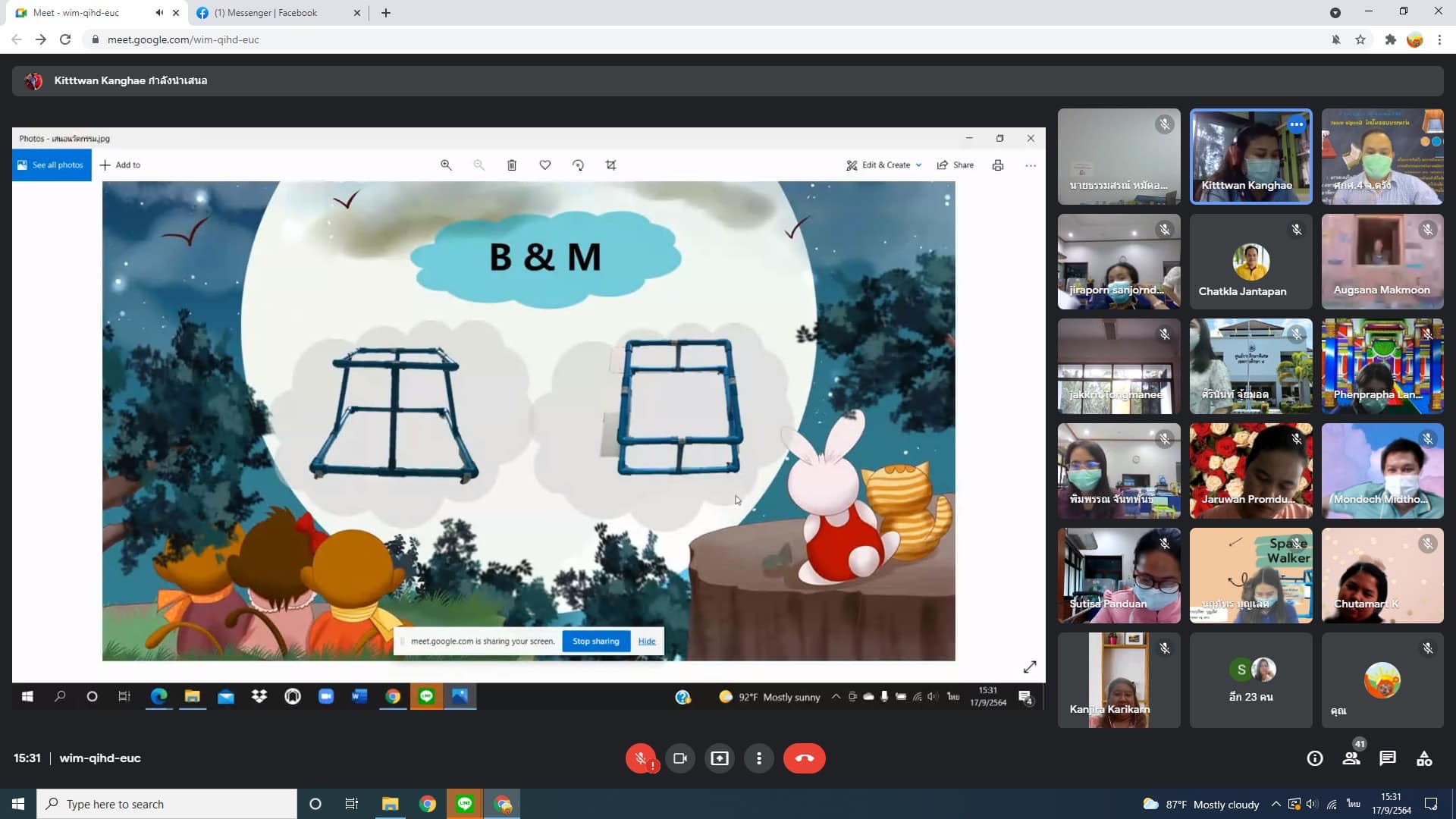Open Photos see more ellipsis
Viewport: 1456px width, 819px height.
[x=1031, y=165]
